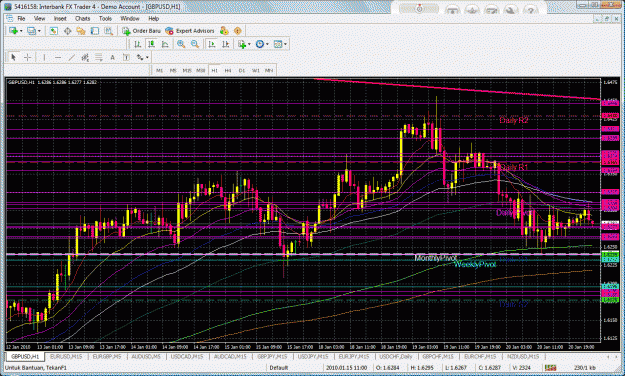The height and width of the screenshot is (376, 625).
Task: Open the File menu
Action: click(21, 18)
